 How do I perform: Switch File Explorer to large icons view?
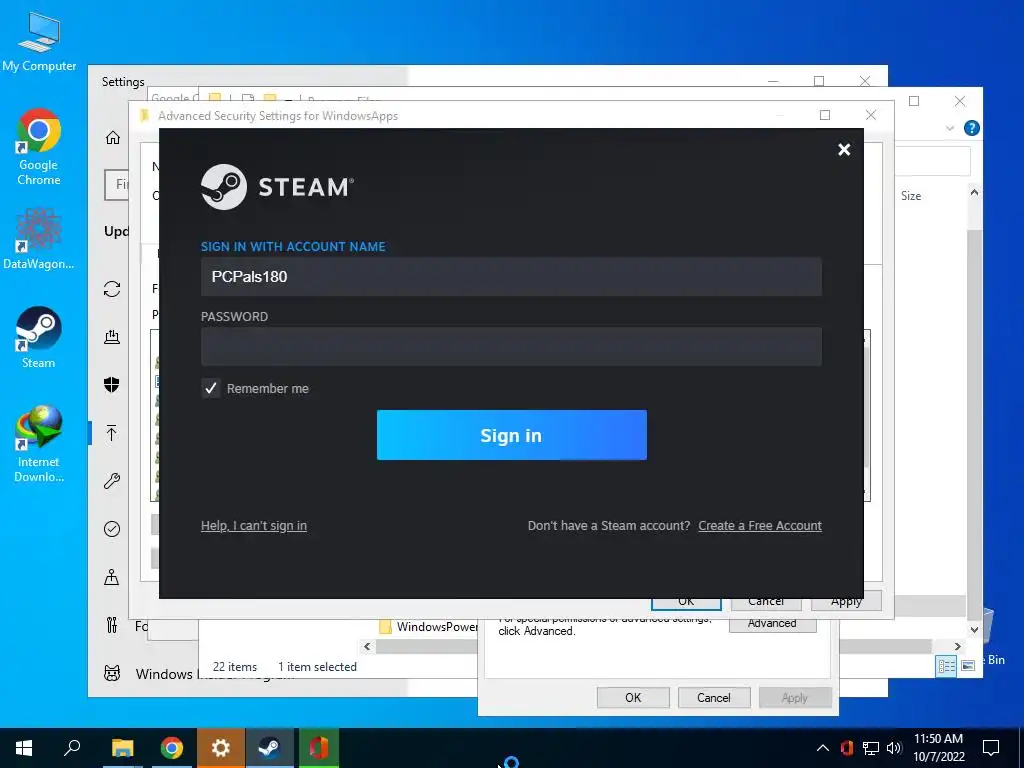coord(968,665)
